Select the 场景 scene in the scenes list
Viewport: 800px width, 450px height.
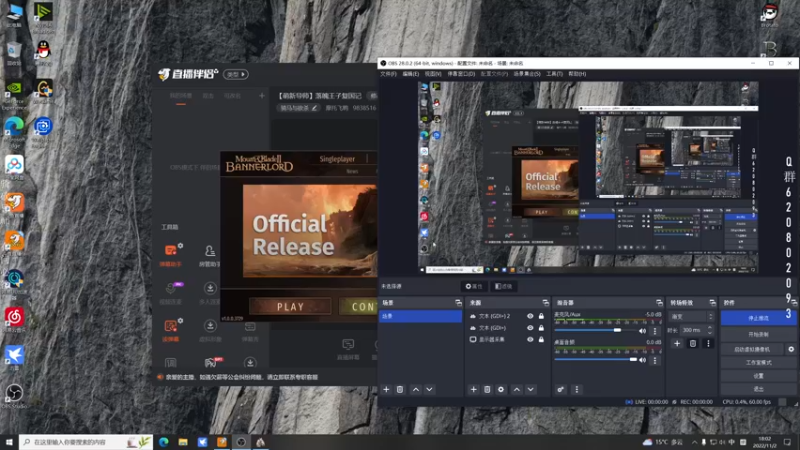(420, 316)
